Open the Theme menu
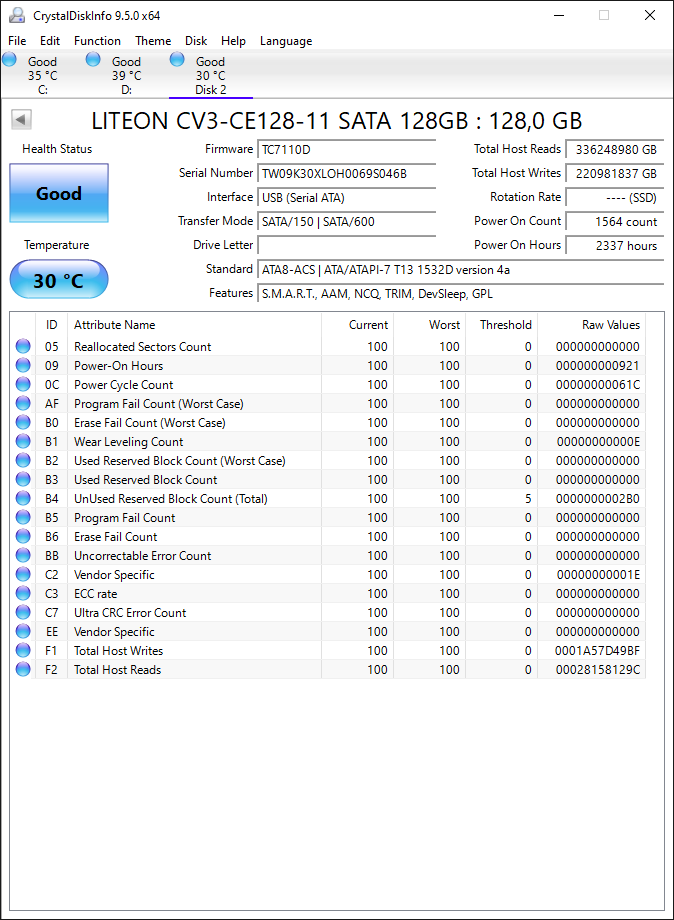This screenshot has width=674, height=920. tap(153, 40)
